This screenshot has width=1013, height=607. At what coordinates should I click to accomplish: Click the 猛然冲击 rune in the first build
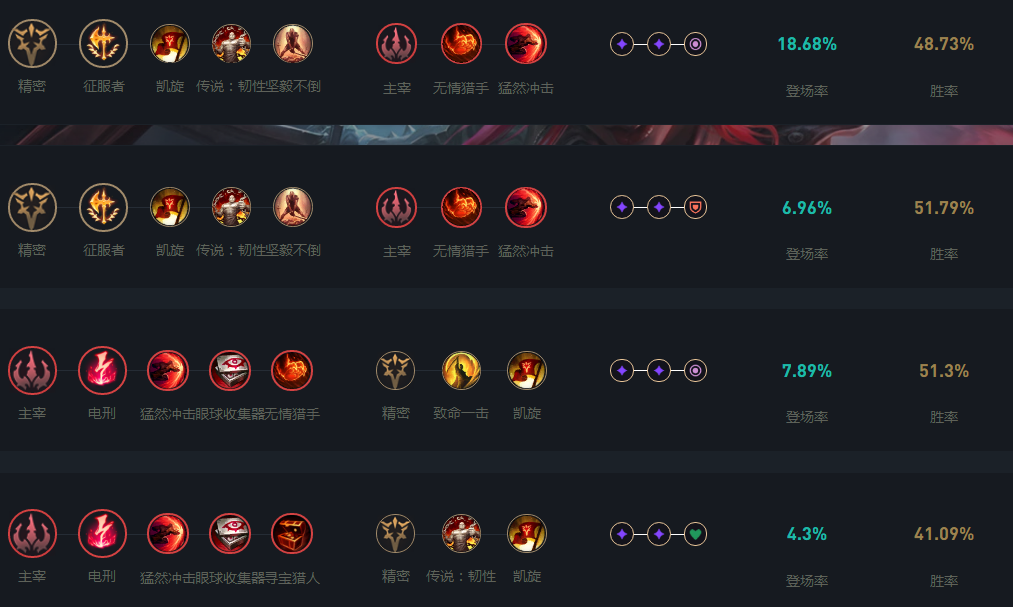pyautogui.click(x=523, y=43)
